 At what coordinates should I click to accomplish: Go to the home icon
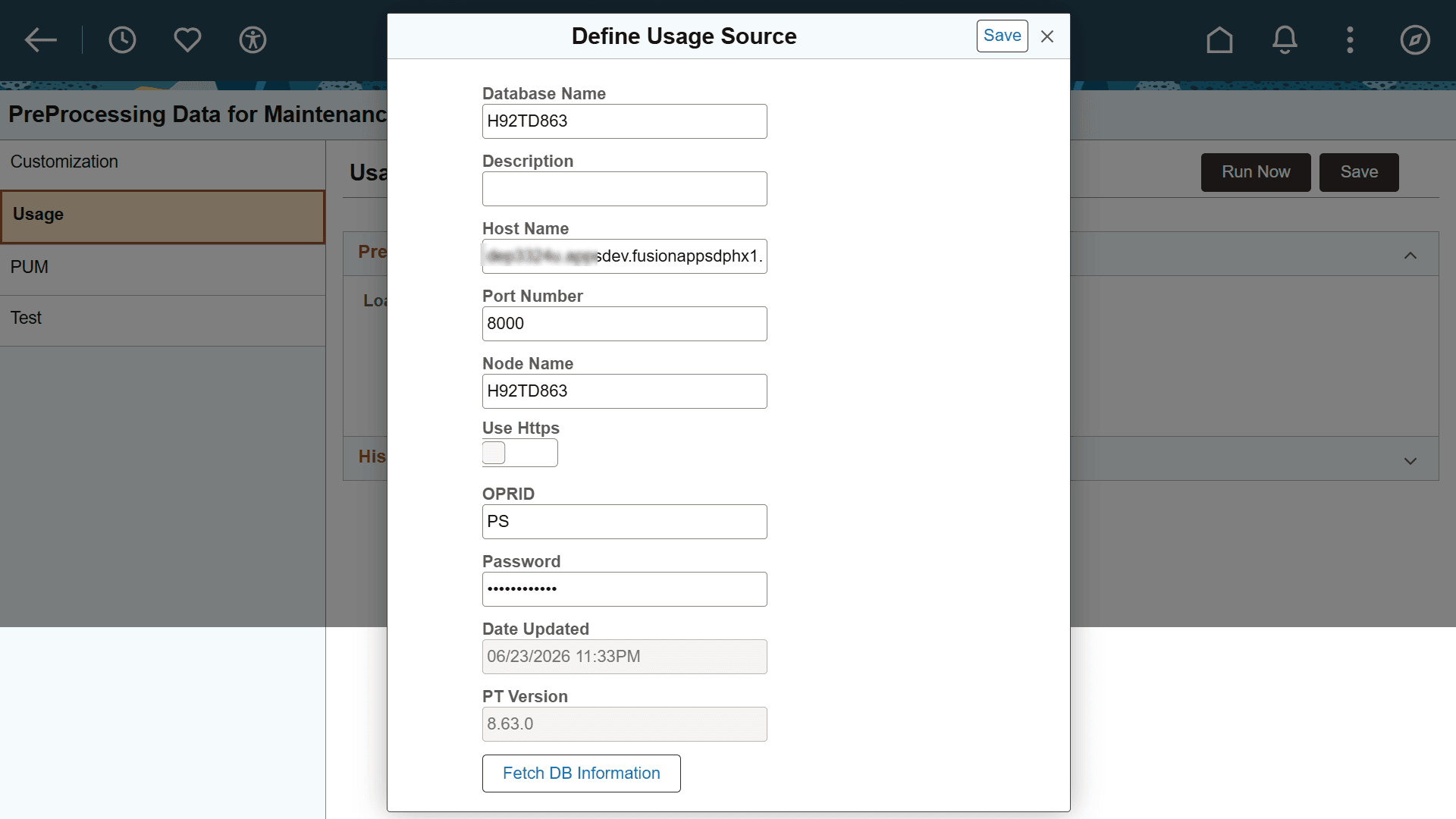(1219, 39)
